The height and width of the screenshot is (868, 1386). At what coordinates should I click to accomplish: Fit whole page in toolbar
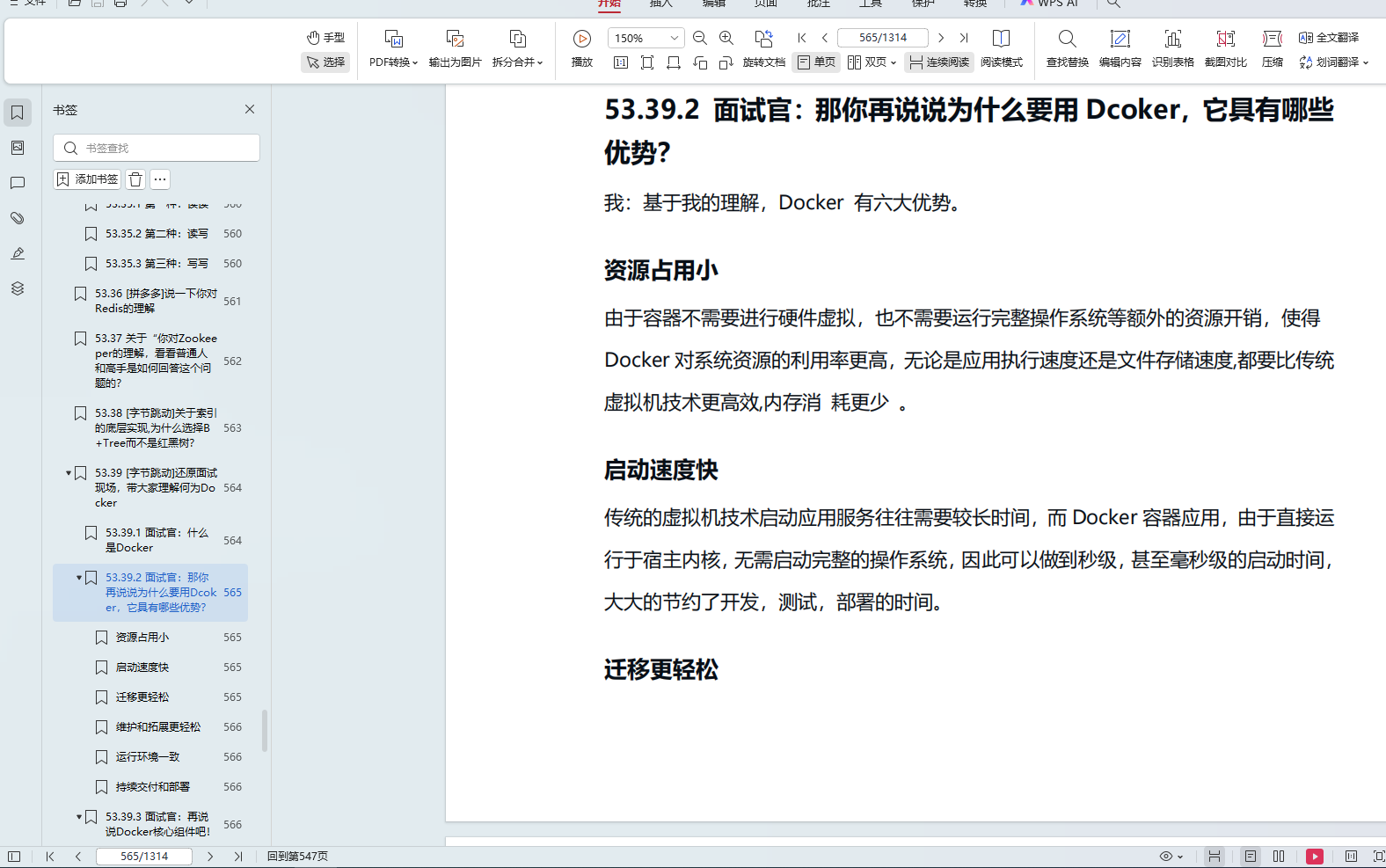point(647,62)
